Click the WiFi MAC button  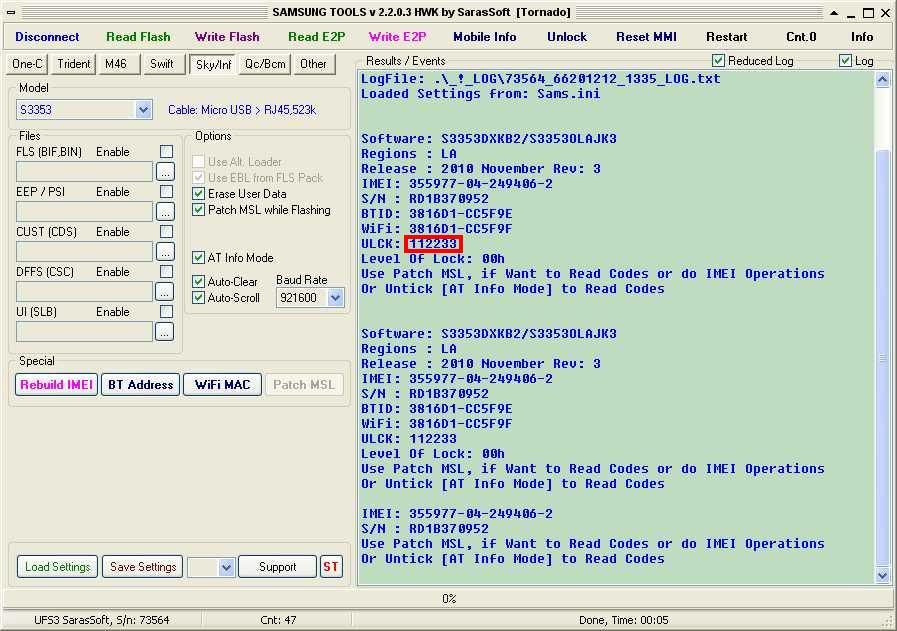[223, 384]
